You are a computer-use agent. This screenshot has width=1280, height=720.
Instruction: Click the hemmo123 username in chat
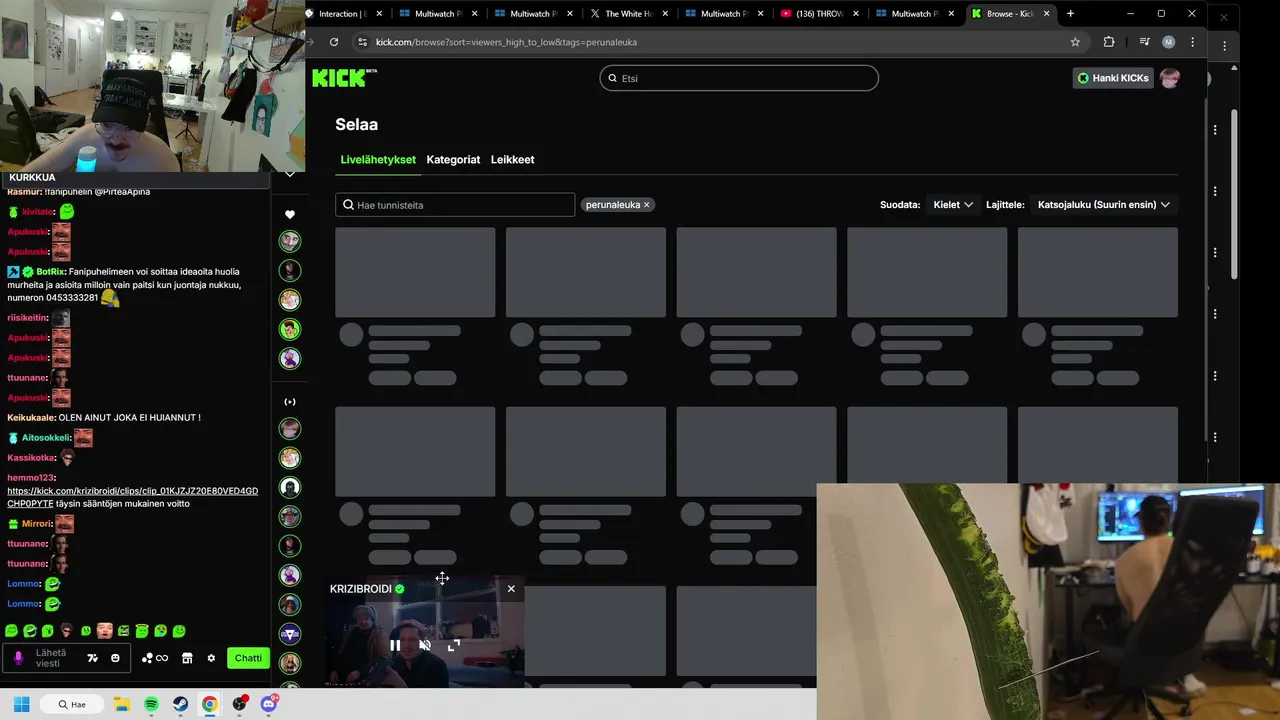pyautogui.click(x=31, y=478)
